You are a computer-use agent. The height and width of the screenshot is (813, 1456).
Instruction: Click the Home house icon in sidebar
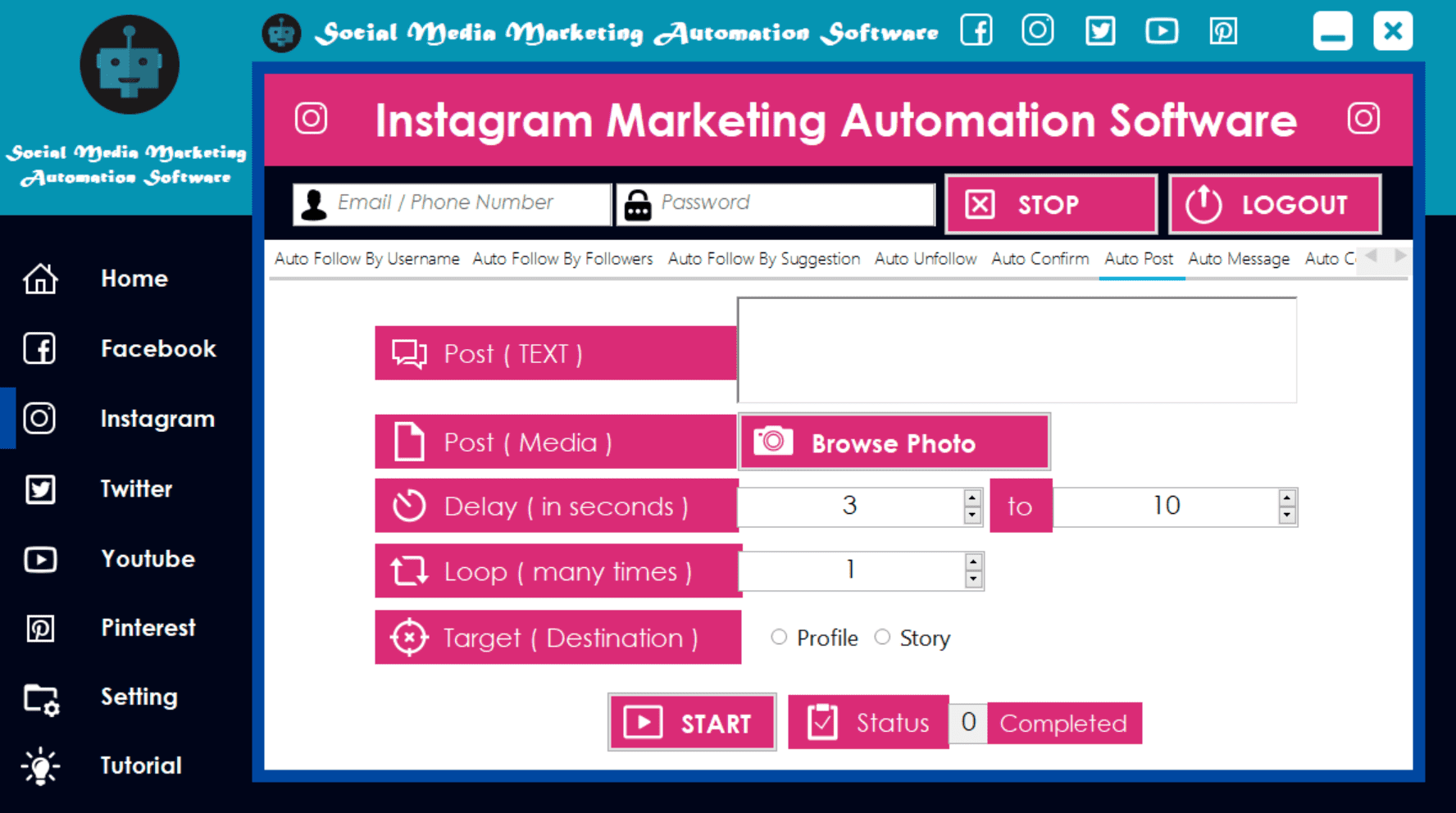pos(40,279)
